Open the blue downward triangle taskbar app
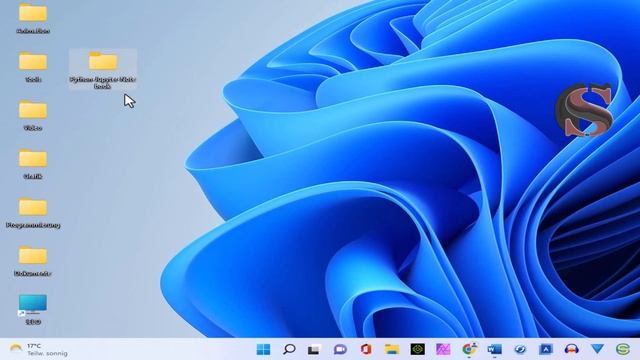Screen dimensions: 640x360 [597, 349]
